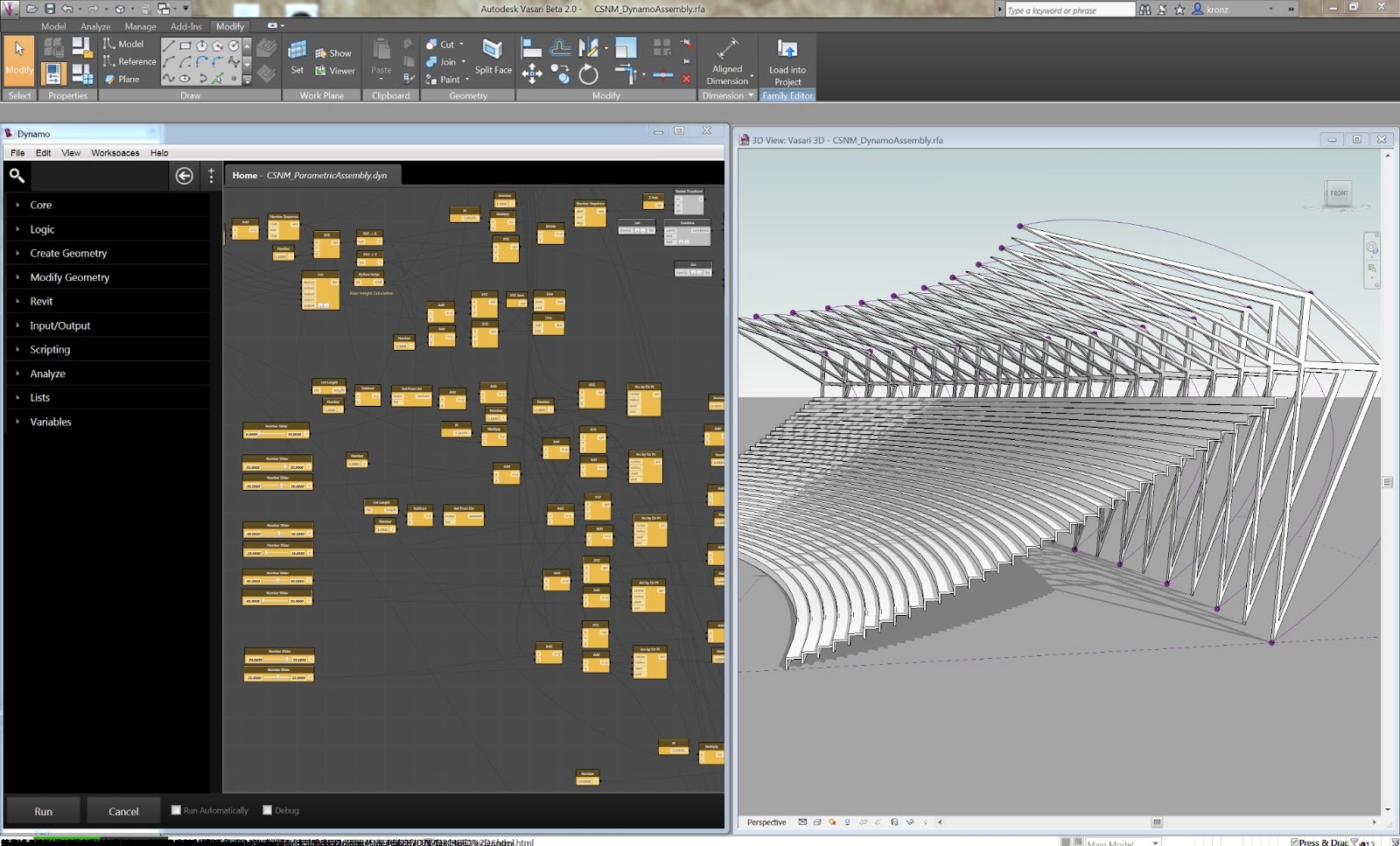
Task: Select the Split Face tool
Action: (493, 57)
